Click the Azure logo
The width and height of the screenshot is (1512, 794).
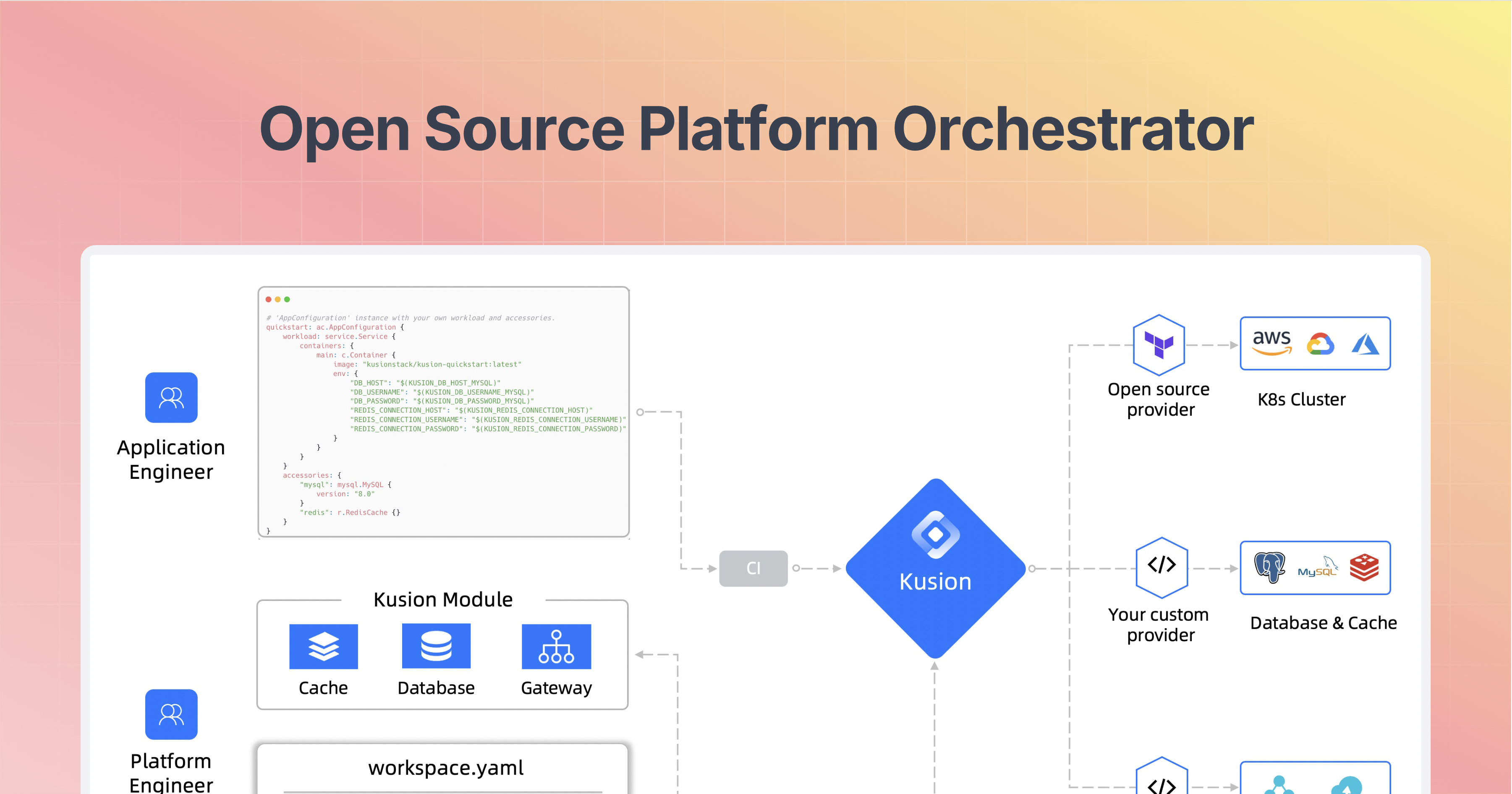1366,344
